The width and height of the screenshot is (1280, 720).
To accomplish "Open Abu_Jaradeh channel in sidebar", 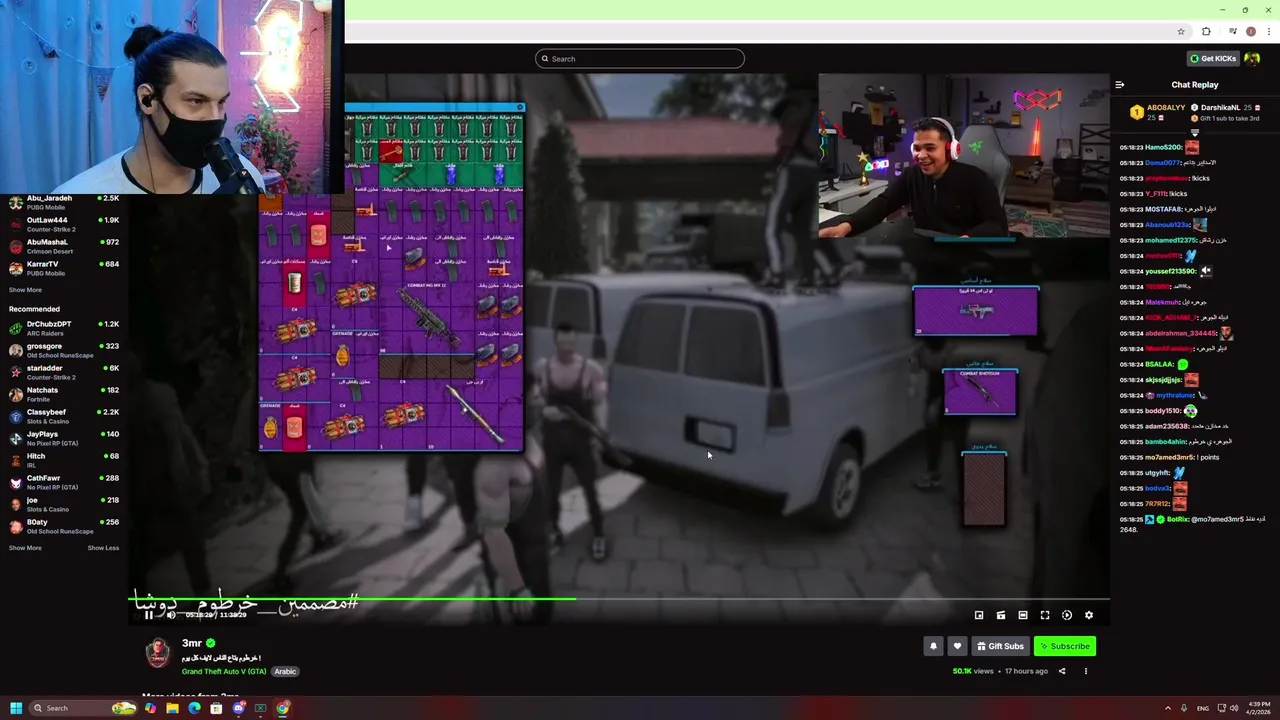I will (x=64, y=202).
